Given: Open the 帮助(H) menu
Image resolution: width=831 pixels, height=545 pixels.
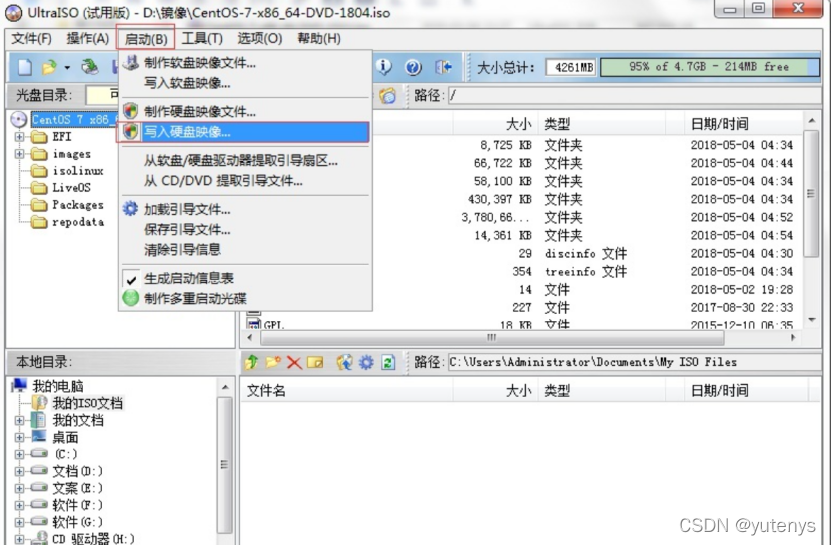Looking at the screenshot, I should (x=319, y=38).
